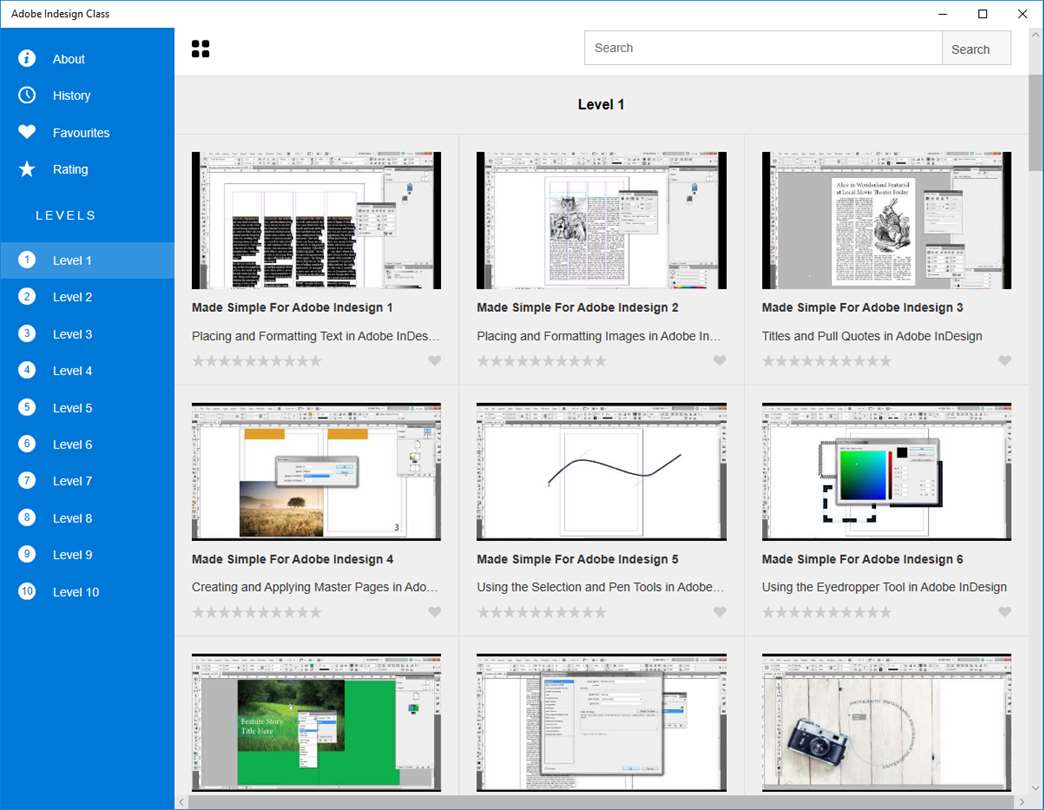Click the number 6 circle icon
1044x810 pixels.
(27, 444)
